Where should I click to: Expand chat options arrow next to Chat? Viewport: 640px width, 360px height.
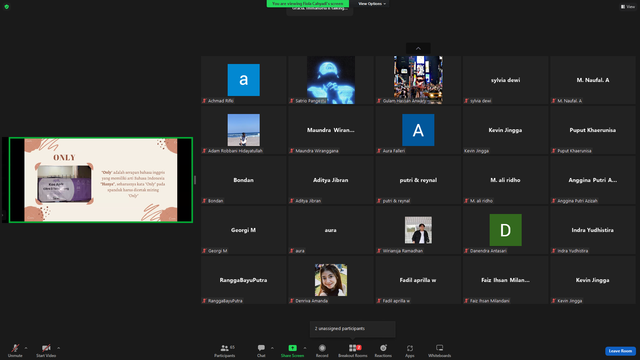point(272,348)
